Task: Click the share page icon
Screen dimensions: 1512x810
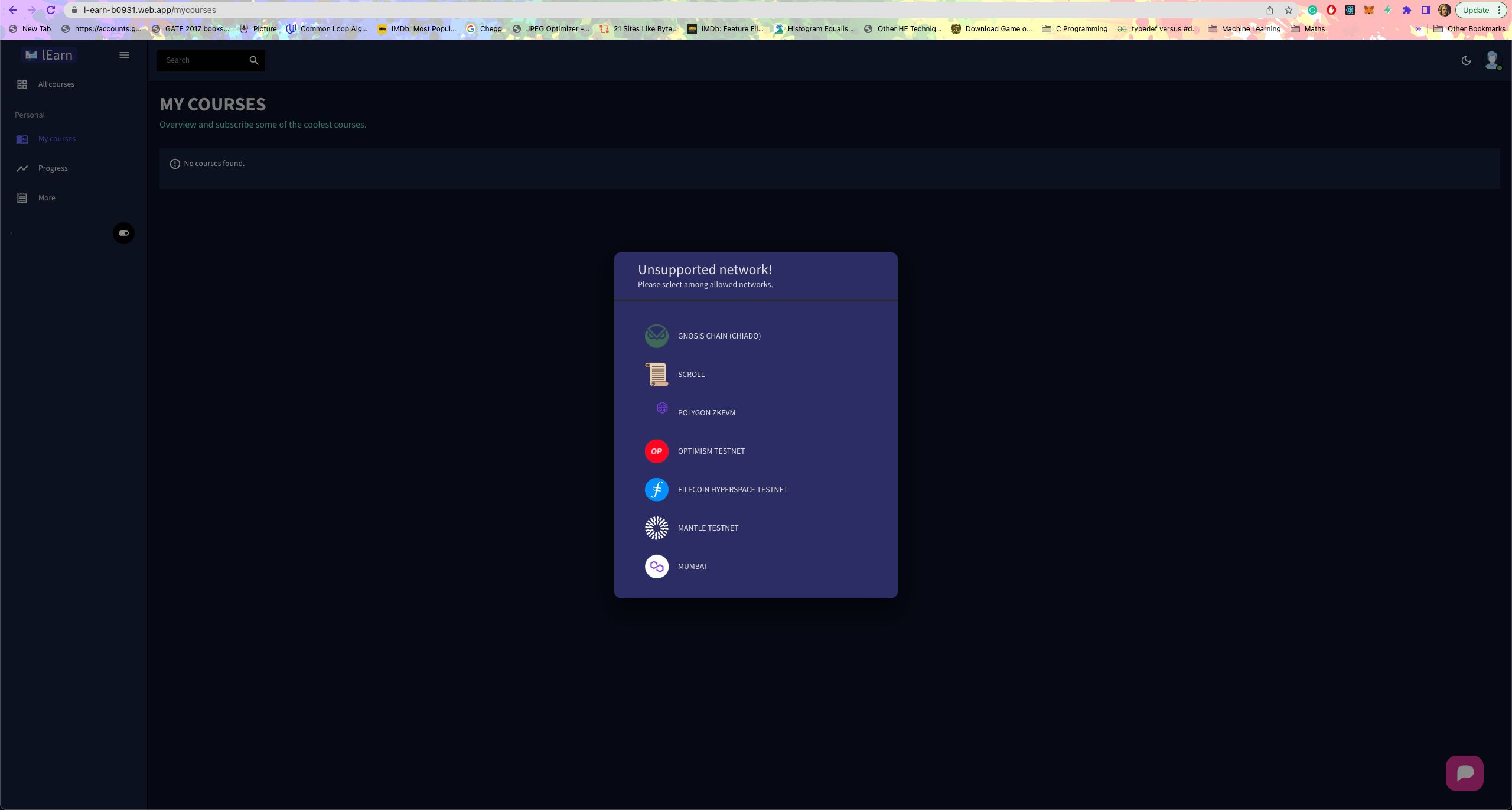Action: pyautogui.click(x=1269, y=10)
